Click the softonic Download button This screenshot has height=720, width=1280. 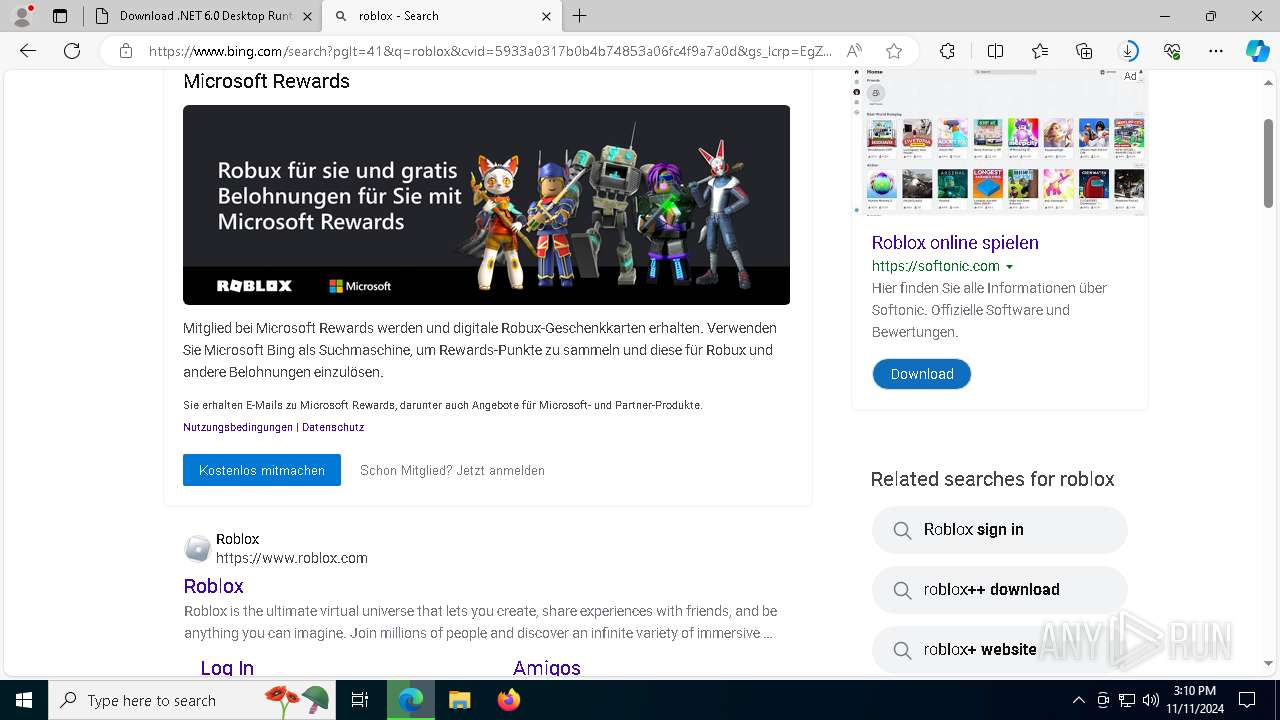point(922,374)
